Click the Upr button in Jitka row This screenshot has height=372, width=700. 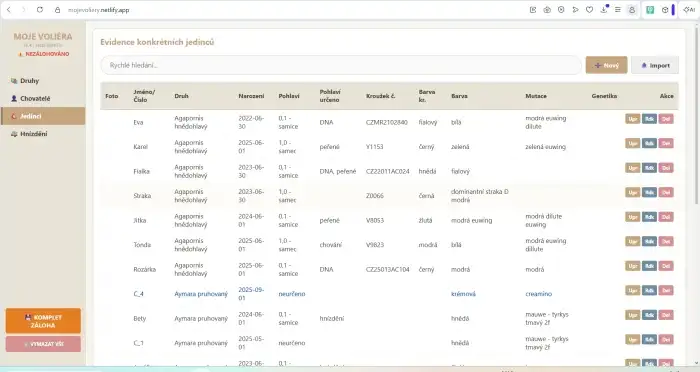click(632, 217)
